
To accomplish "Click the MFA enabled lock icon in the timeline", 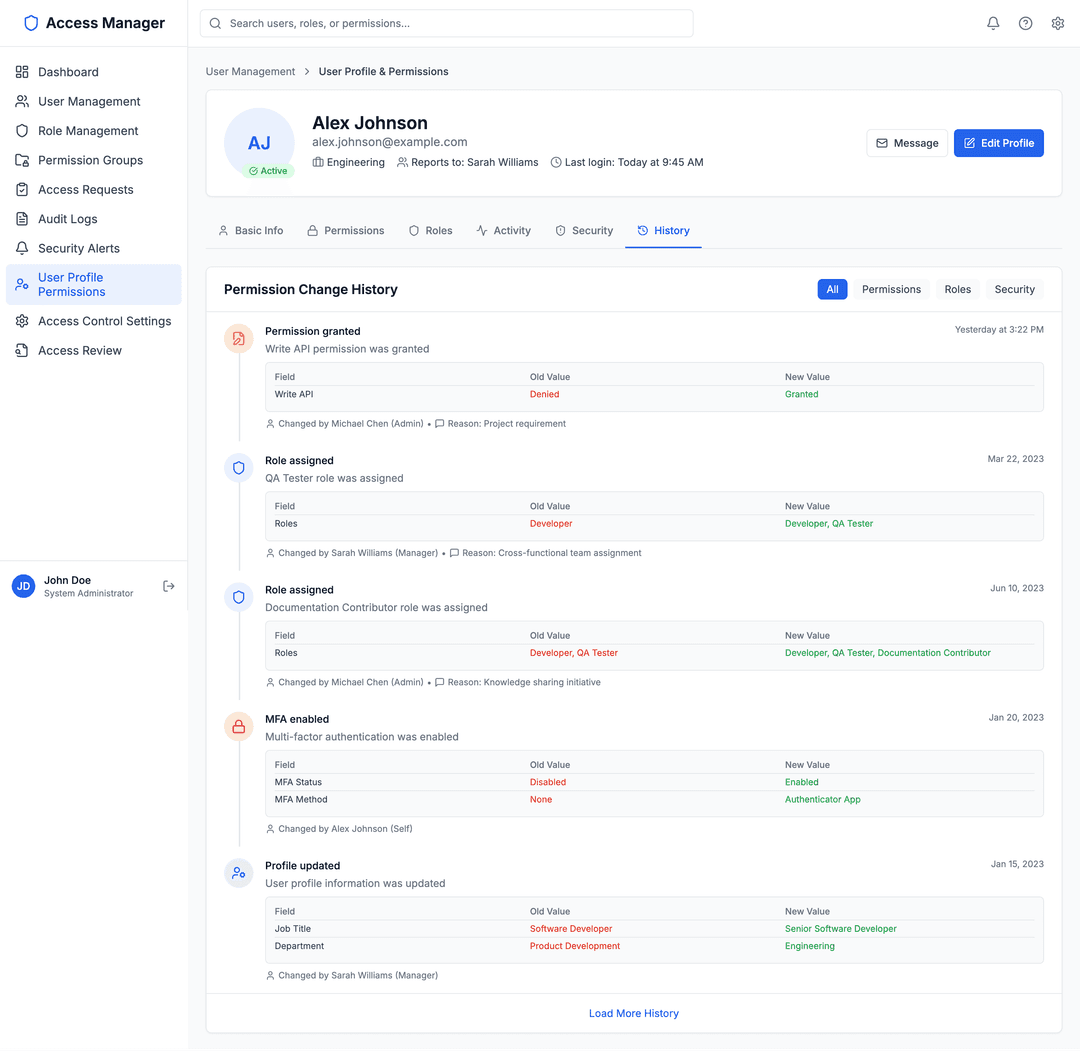I will pyautogui.click(x=238, y=727).
